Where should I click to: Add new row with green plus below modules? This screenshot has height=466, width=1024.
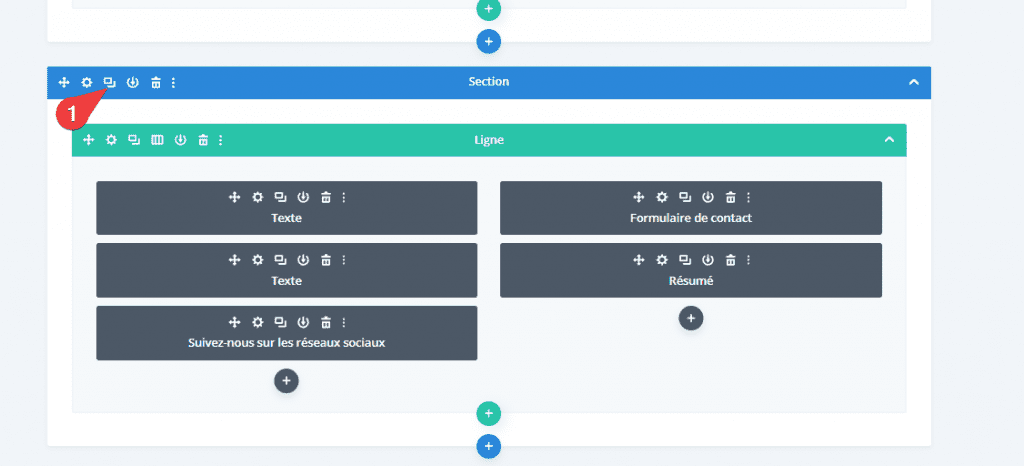coord(488,413)
